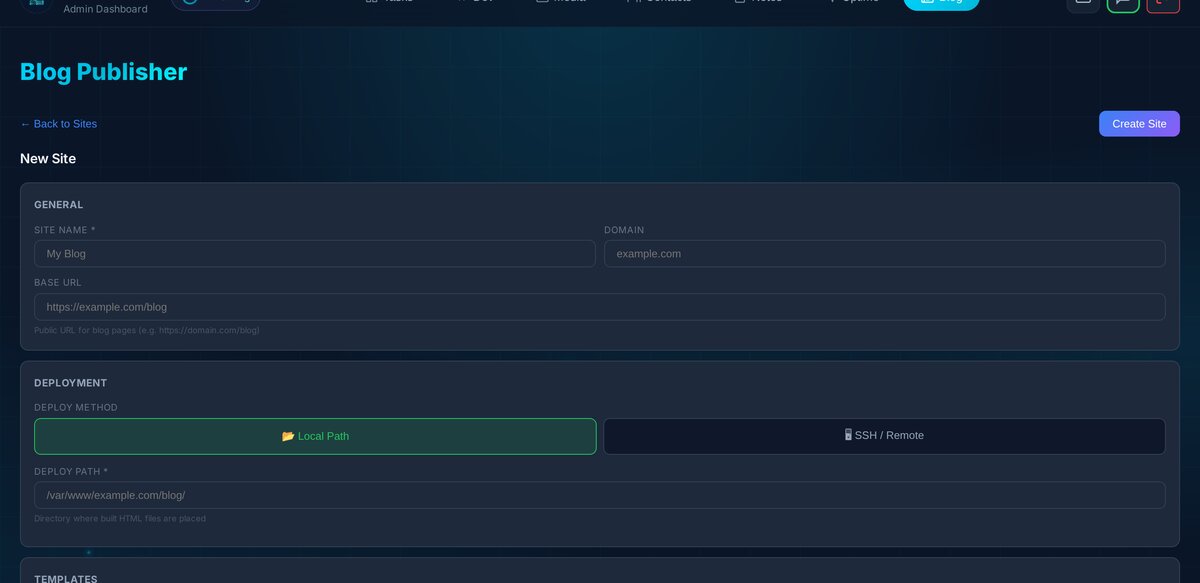This screenshot has width=1200, height=583.
Task: Open the green chat icon at top right
Action: (x=1122, y=3)
